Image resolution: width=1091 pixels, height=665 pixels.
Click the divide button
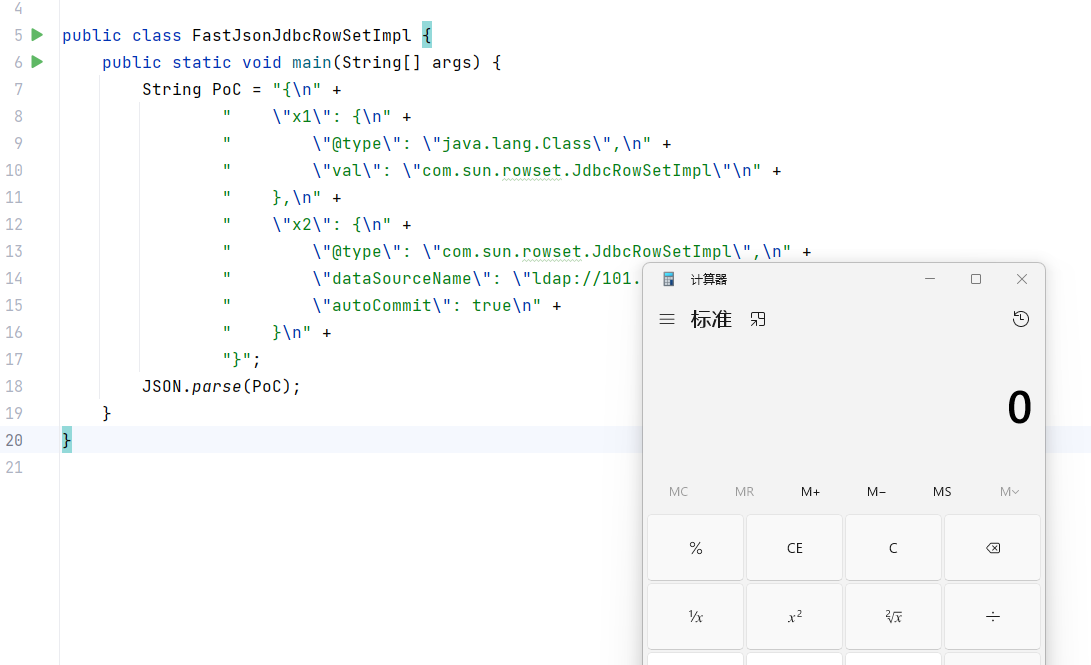pos(993,616)
